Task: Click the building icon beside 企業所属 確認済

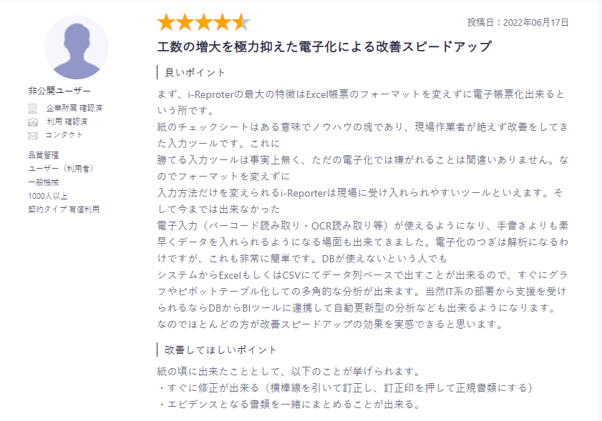Action: click(33, 109)
